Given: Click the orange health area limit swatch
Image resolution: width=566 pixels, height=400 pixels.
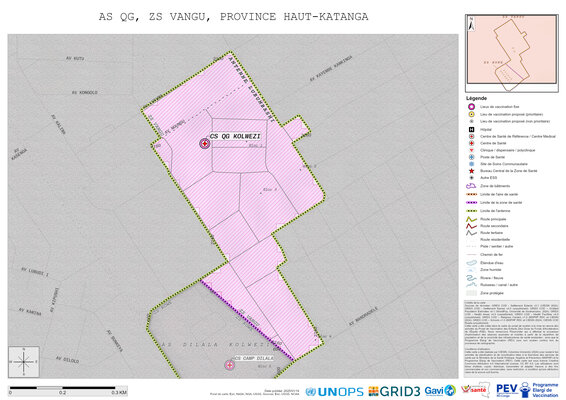Looking at the screenshot, I should (x=471, y=194).
